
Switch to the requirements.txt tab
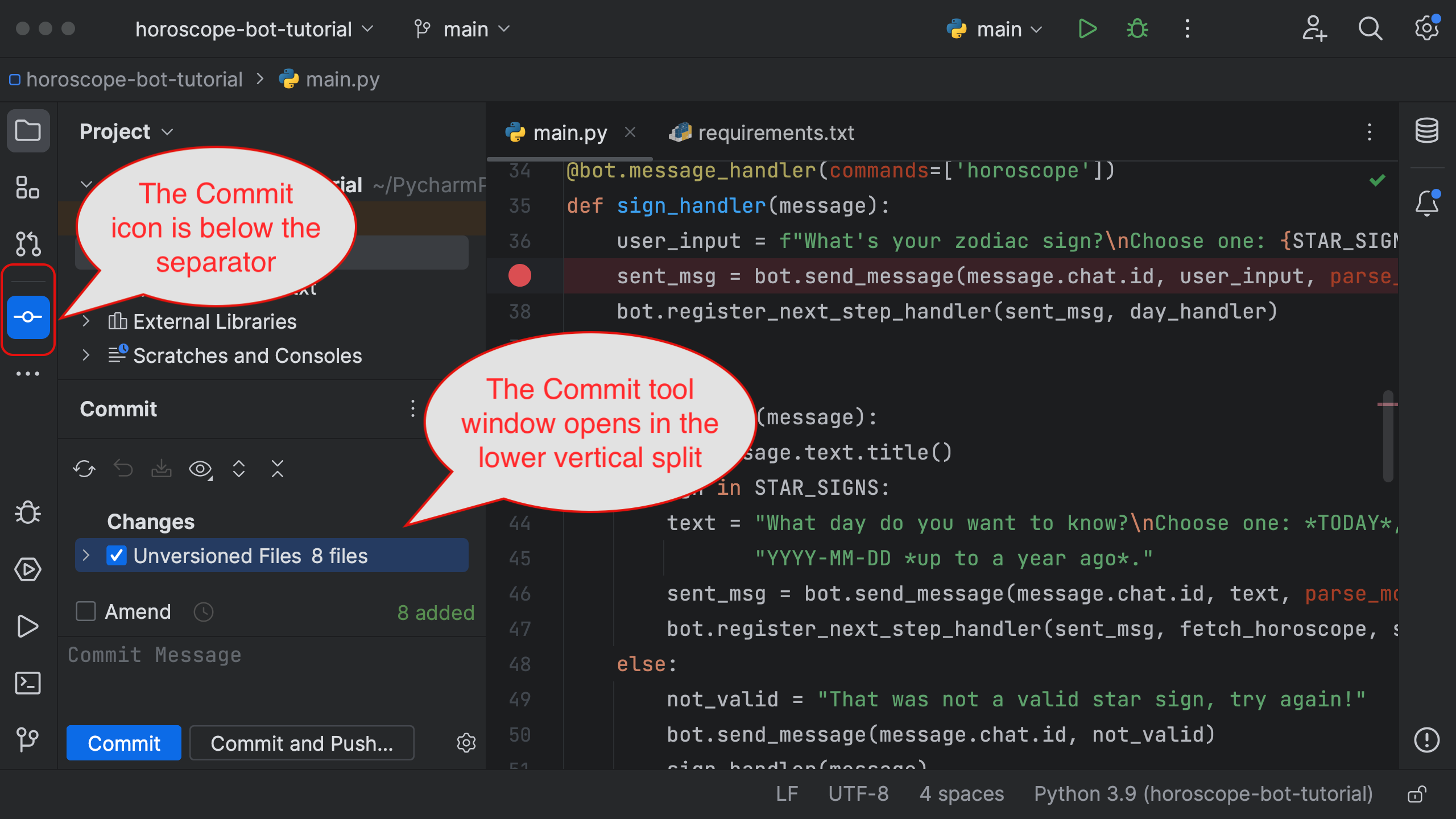pos(770,133)
